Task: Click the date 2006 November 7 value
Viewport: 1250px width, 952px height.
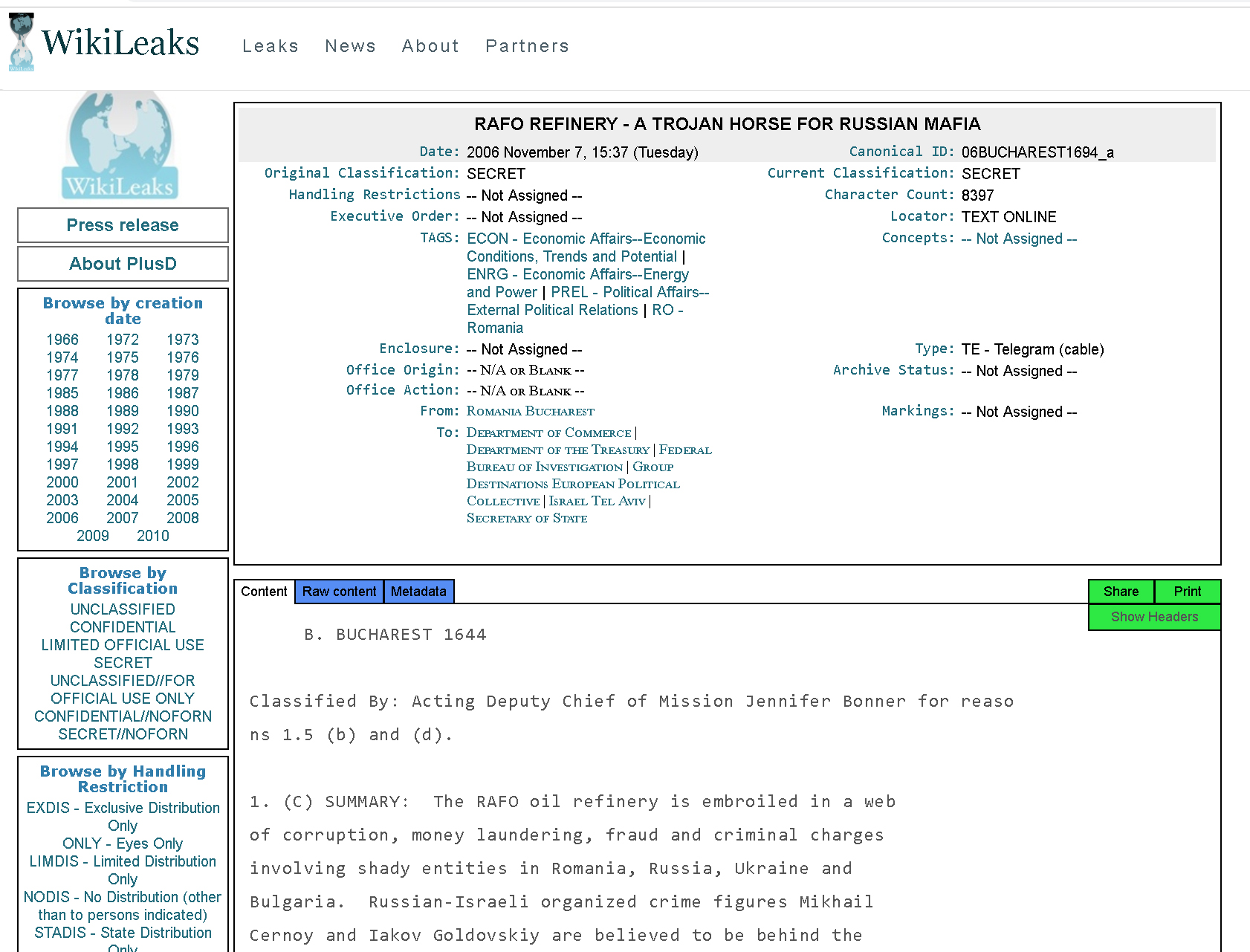Action: (583, 152)
